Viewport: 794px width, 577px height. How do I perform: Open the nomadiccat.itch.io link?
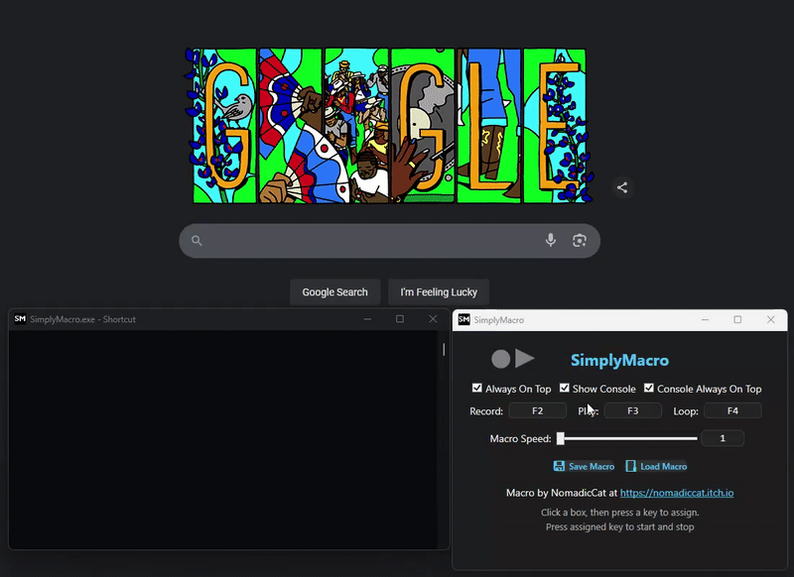(x=677, y=493)
